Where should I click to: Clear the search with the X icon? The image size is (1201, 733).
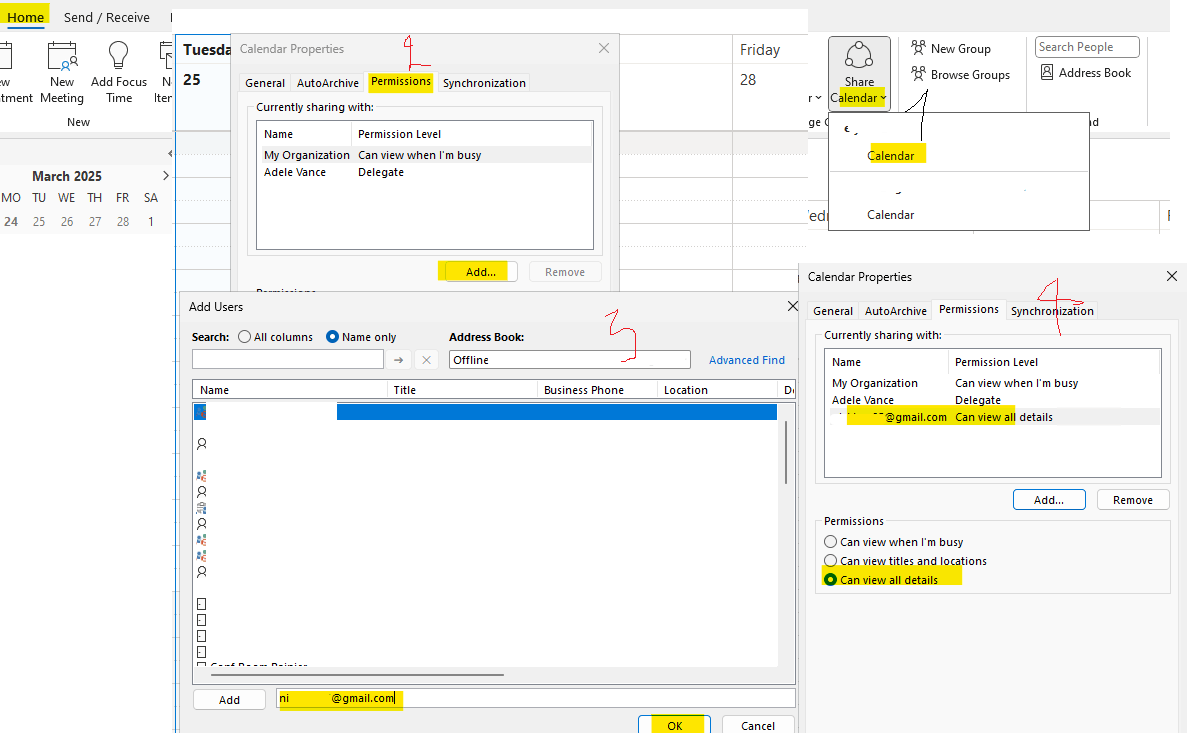coord(424,359)
